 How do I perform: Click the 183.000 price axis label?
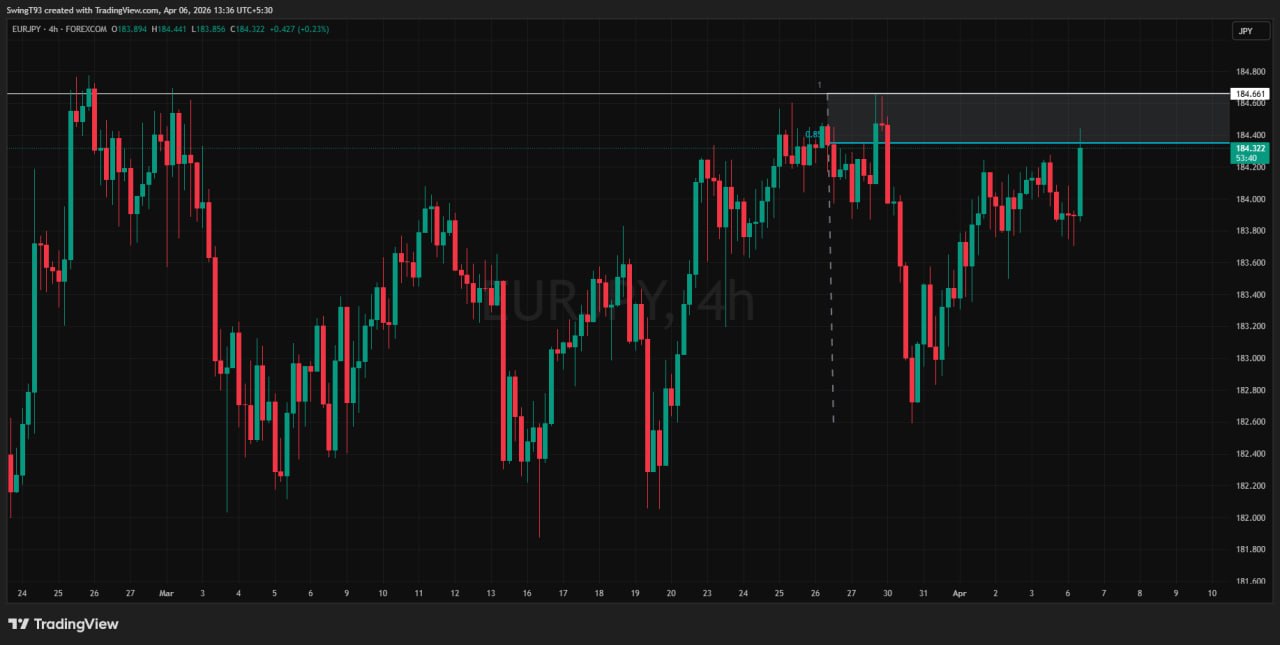[x=1250, y=358]
